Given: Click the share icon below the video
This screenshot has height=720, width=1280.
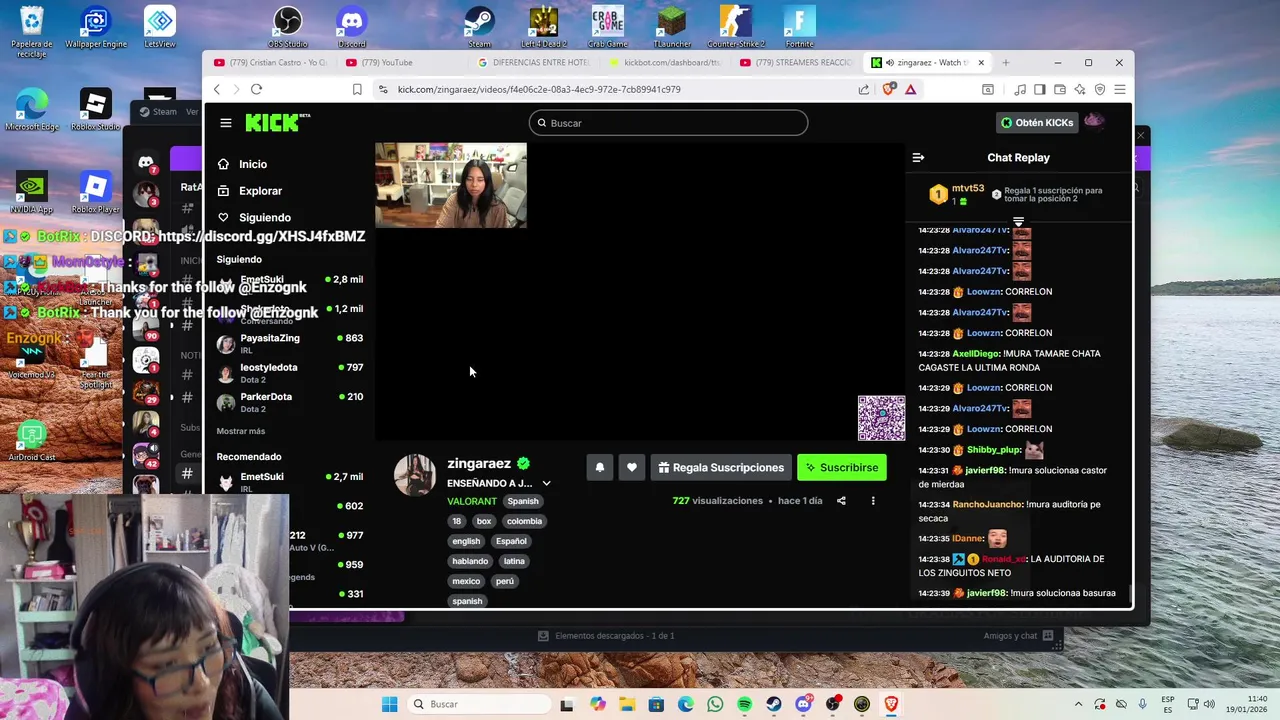Looking at the screenshot, I should coord(841,501).
